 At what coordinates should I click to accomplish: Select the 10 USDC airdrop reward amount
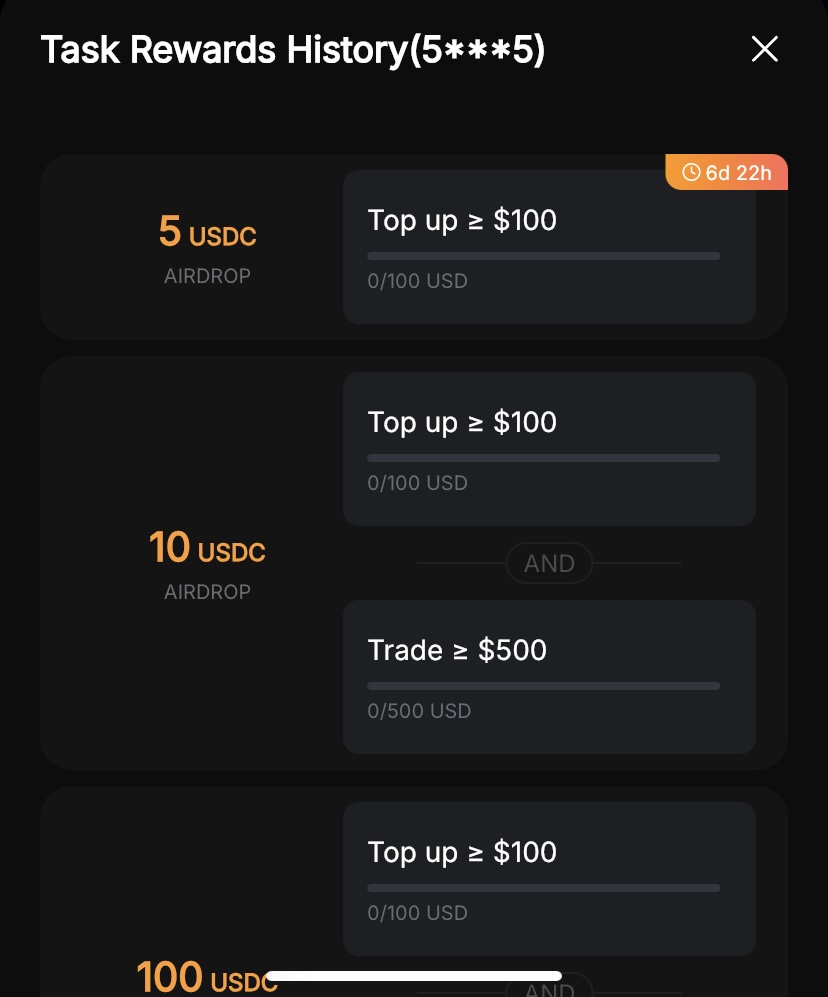point(207,548)
